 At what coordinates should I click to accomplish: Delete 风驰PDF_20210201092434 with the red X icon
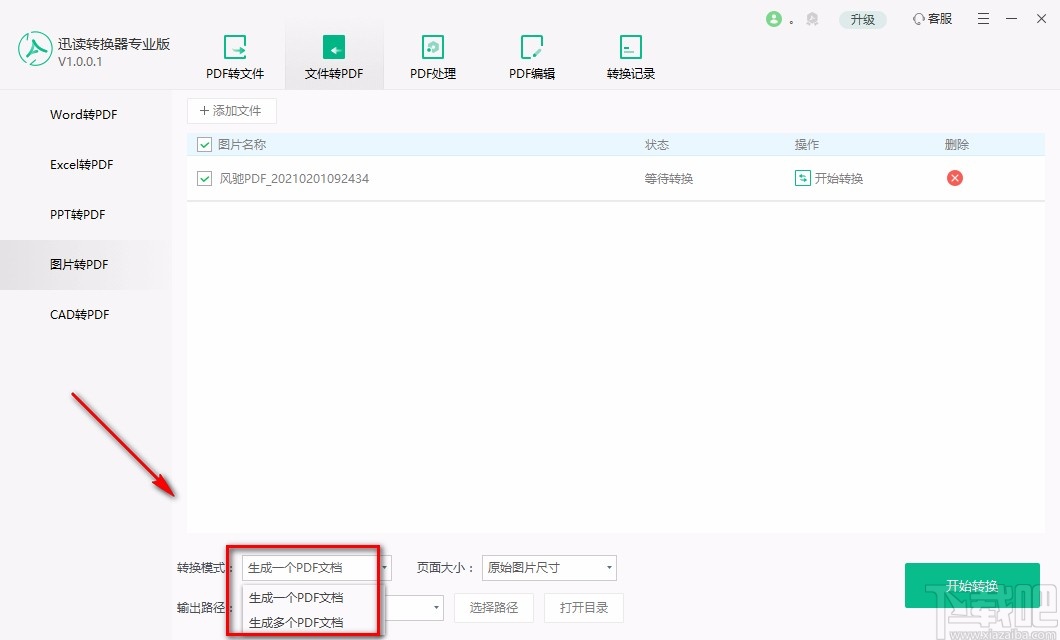click(954, 178)
